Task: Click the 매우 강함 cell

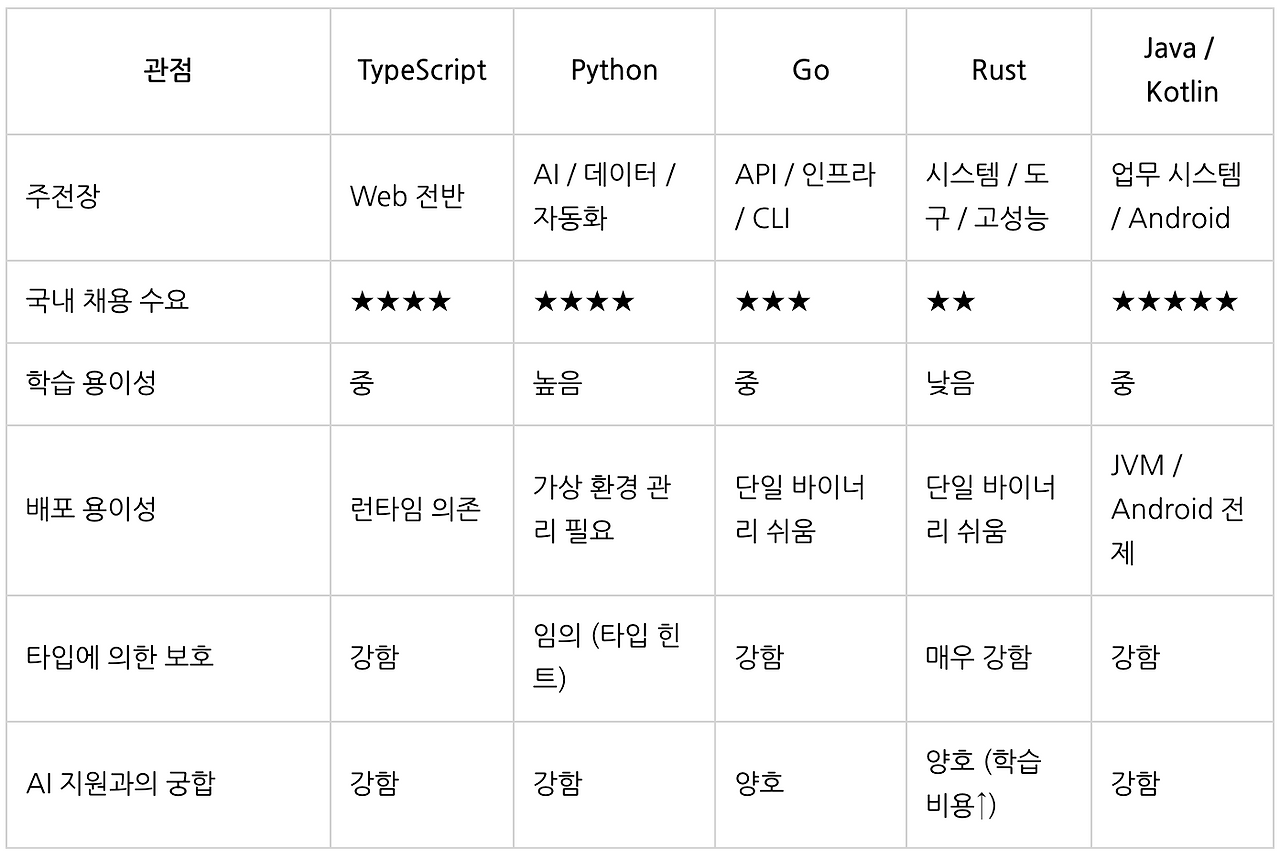Action: click(x=978, y=657)
